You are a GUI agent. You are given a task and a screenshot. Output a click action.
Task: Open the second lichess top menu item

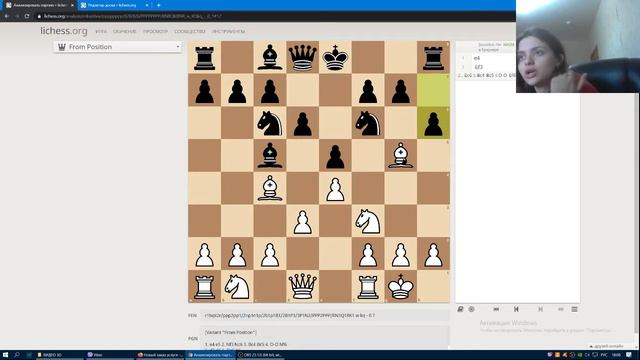pyautogui.click(x=124, y=31)
